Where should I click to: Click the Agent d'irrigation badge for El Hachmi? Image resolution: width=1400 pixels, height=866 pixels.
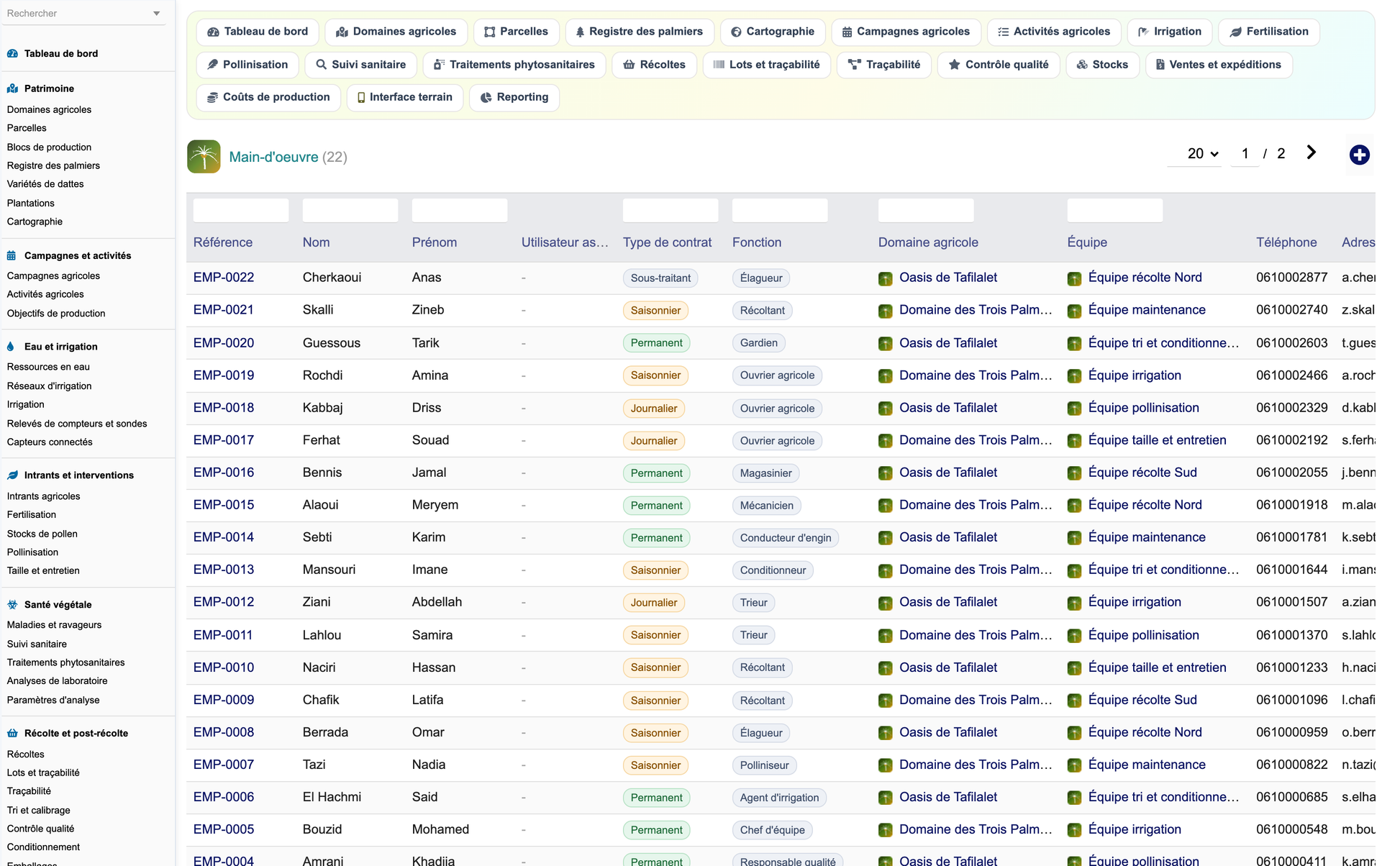780,798
